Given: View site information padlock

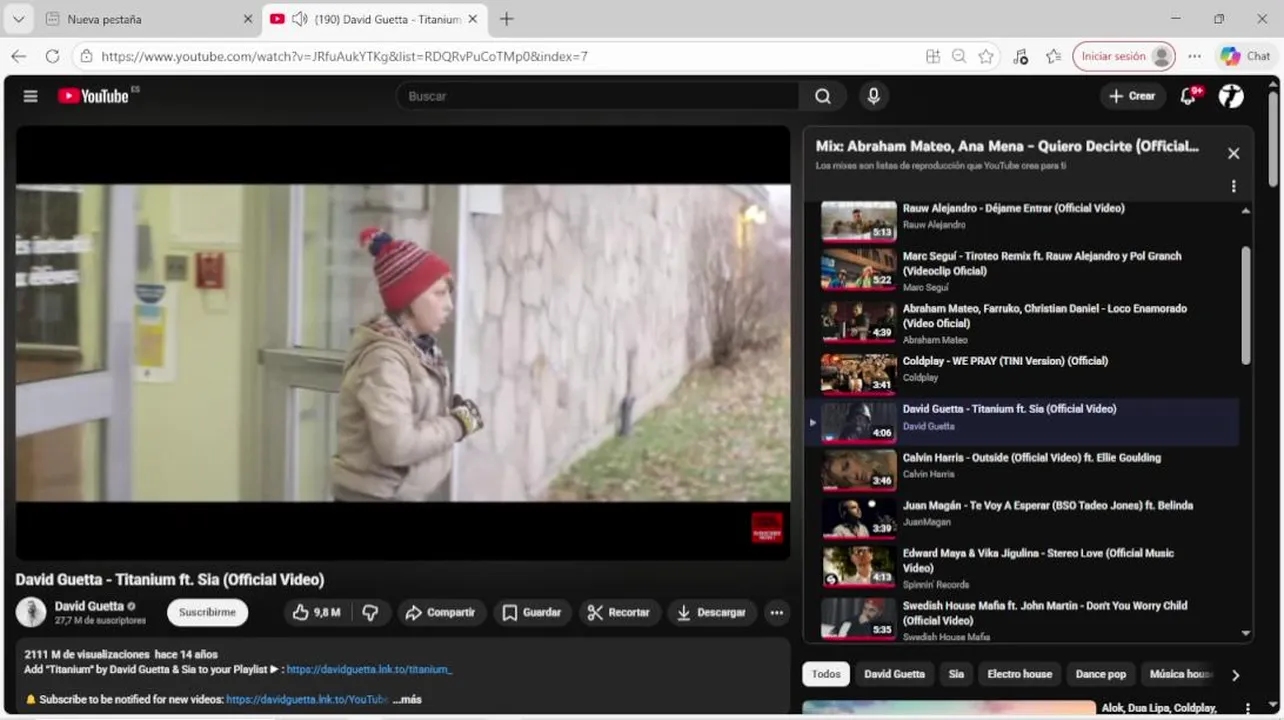Looking at the screenshot, I should (86, 56).
